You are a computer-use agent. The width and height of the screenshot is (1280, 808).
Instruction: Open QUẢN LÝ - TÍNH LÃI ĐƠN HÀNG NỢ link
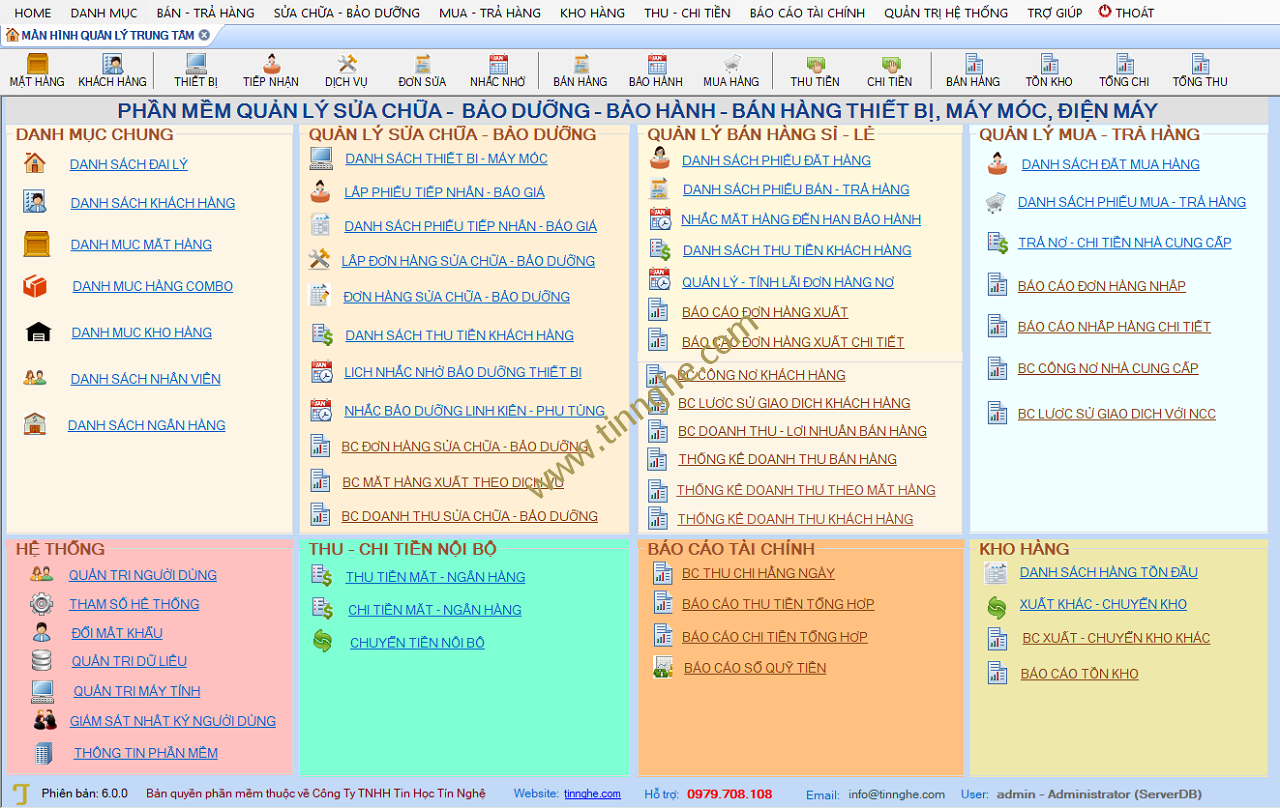click(x=788, y=283)
